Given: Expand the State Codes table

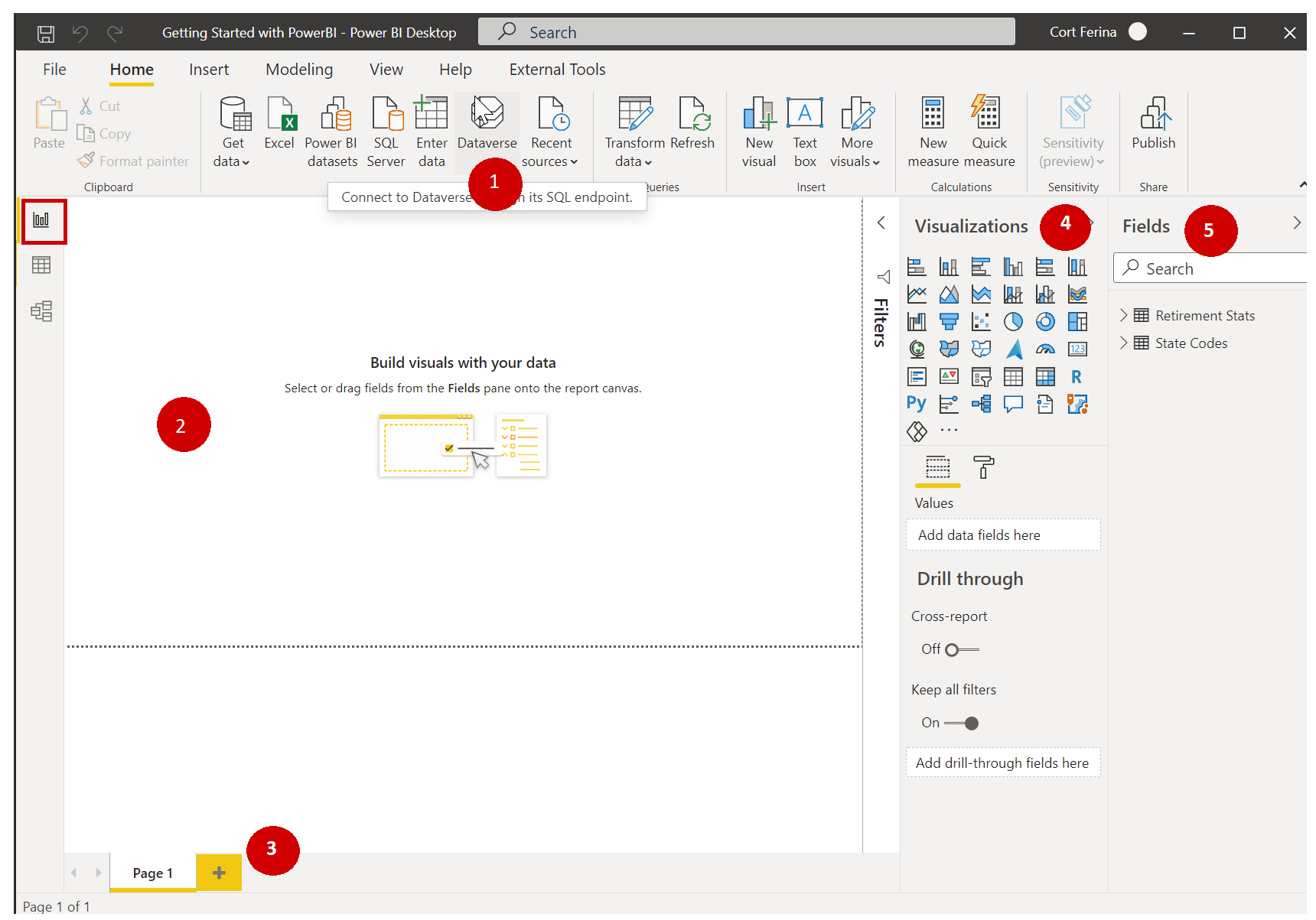Looking at the screenshot, I should [1123, 343].
